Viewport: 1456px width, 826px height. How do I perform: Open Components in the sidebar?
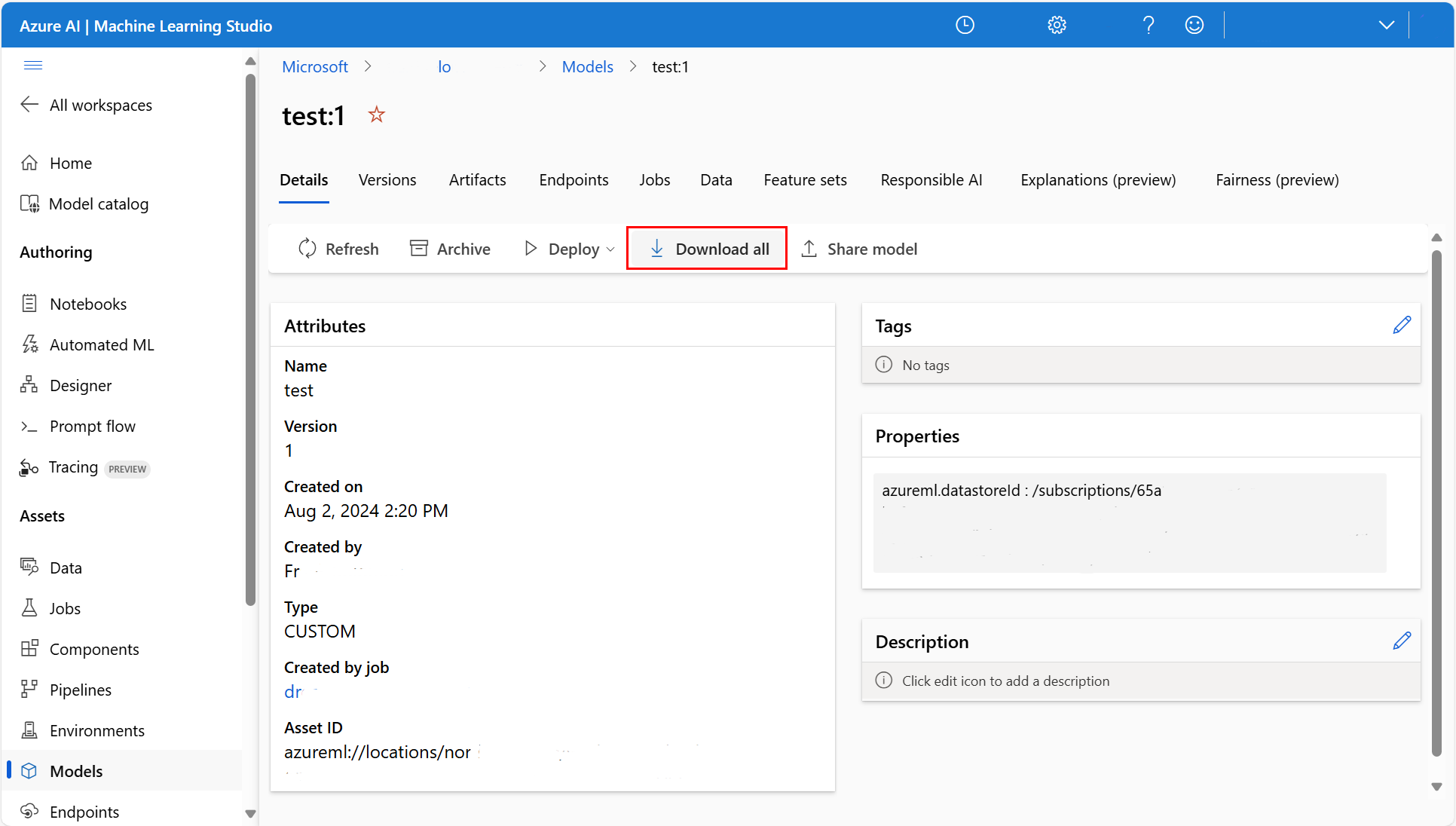click(80, 649)
